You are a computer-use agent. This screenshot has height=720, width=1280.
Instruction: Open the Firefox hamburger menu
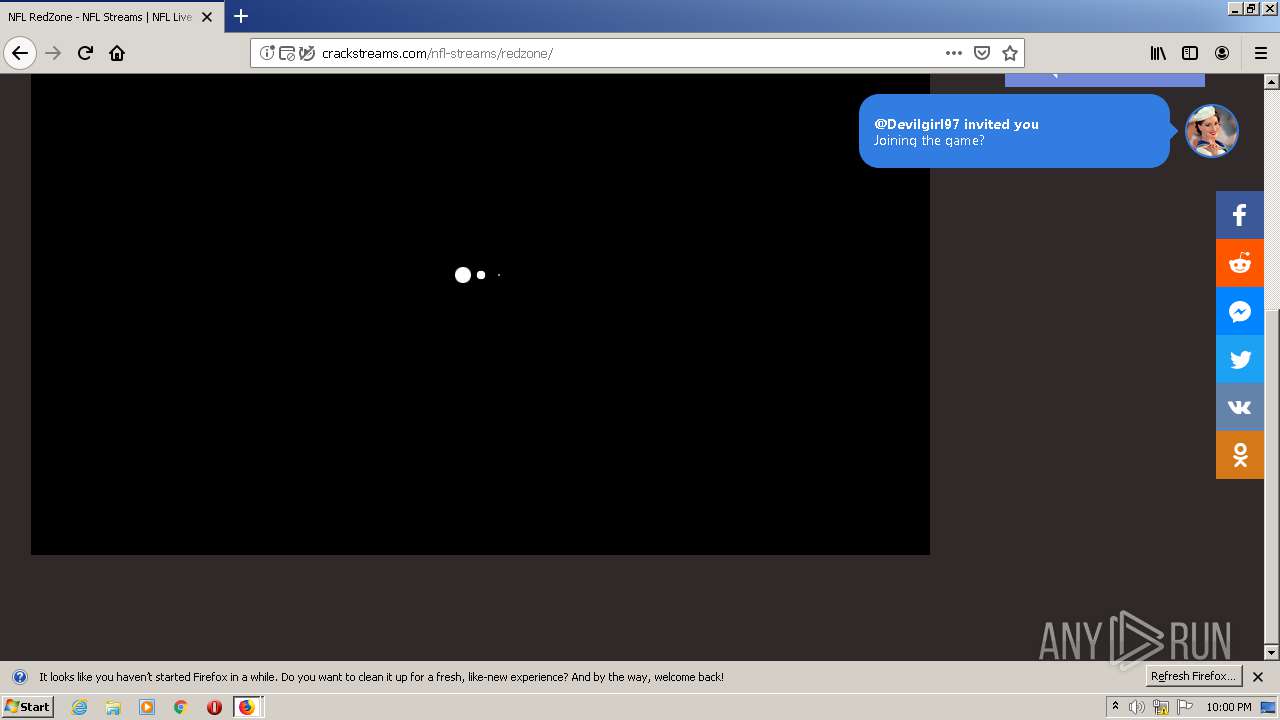tap(1260, 53)
